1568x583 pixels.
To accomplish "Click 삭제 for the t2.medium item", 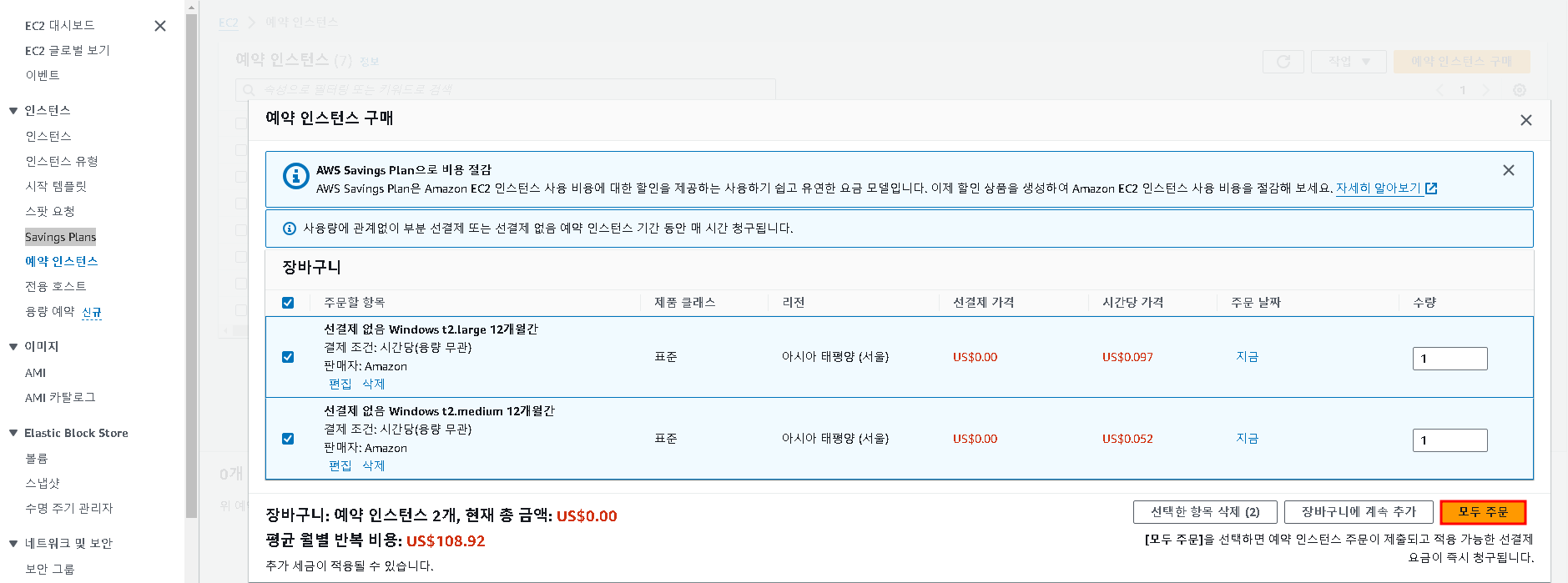I will click(374, 466).
